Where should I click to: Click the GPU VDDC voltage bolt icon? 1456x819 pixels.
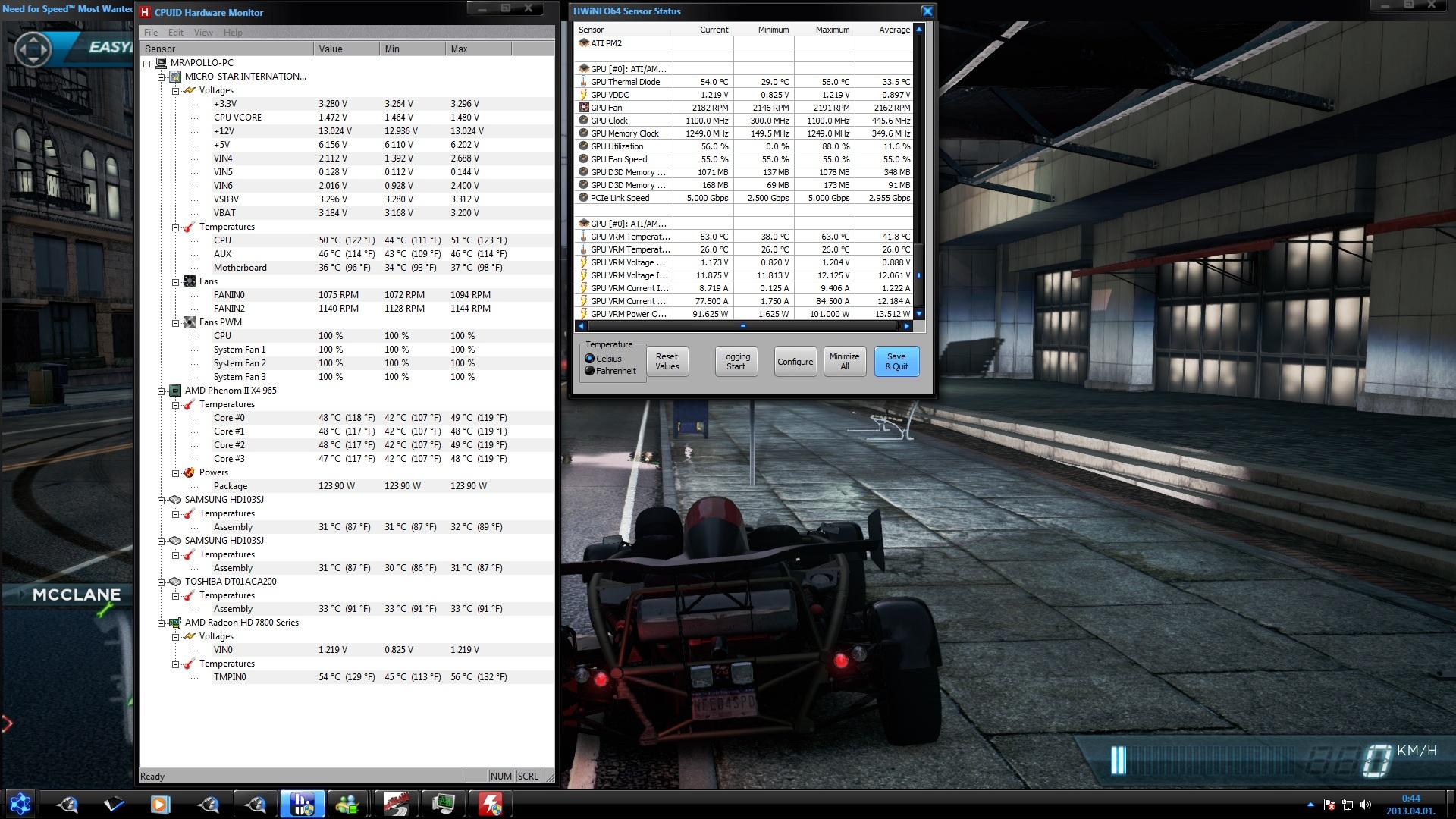coord(583,95)
